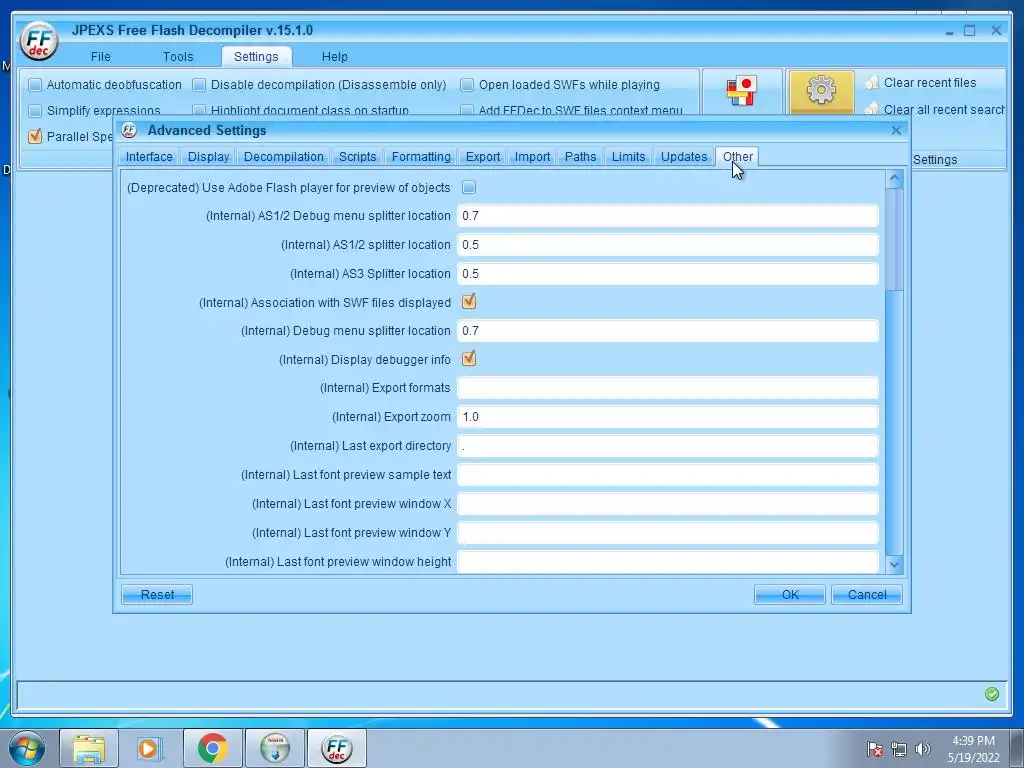Screen dimensions: 1024x768
Task: Open the language flag icon in Settings ribbon
Action: [x=741, y=91]
